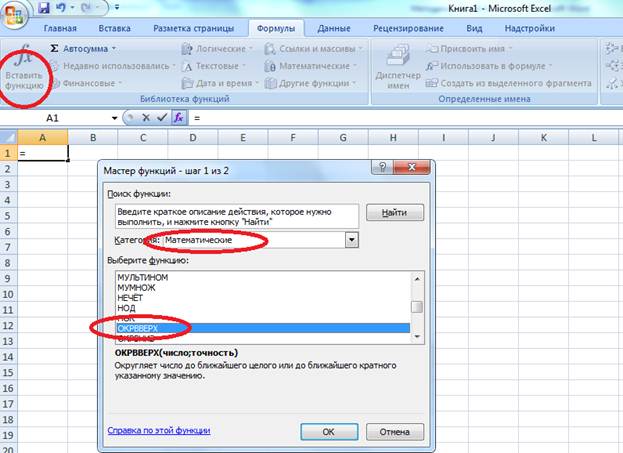This screenshot has width=623, height=453.
Task: Open Текстовые functions menu
Action: pos(214,66)
